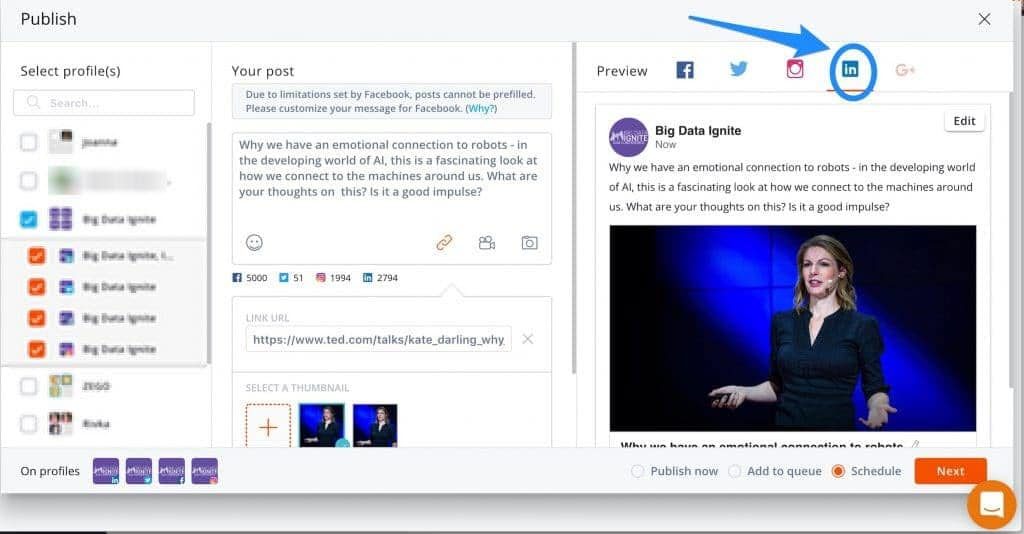Image resolution: width=1024 pixels, height=534 pixels.
Task: Click Edit on the post preview
Action: point(963,121)
